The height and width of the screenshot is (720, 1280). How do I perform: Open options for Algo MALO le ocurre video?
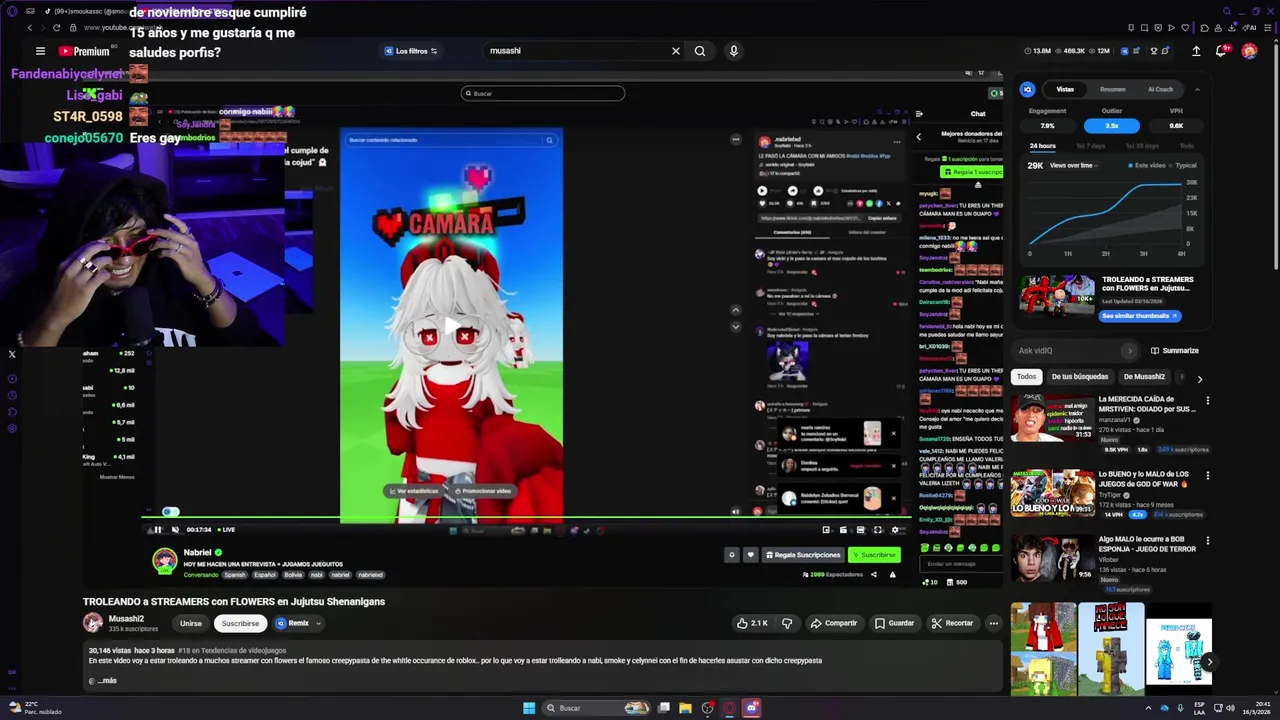(1207, 541)
